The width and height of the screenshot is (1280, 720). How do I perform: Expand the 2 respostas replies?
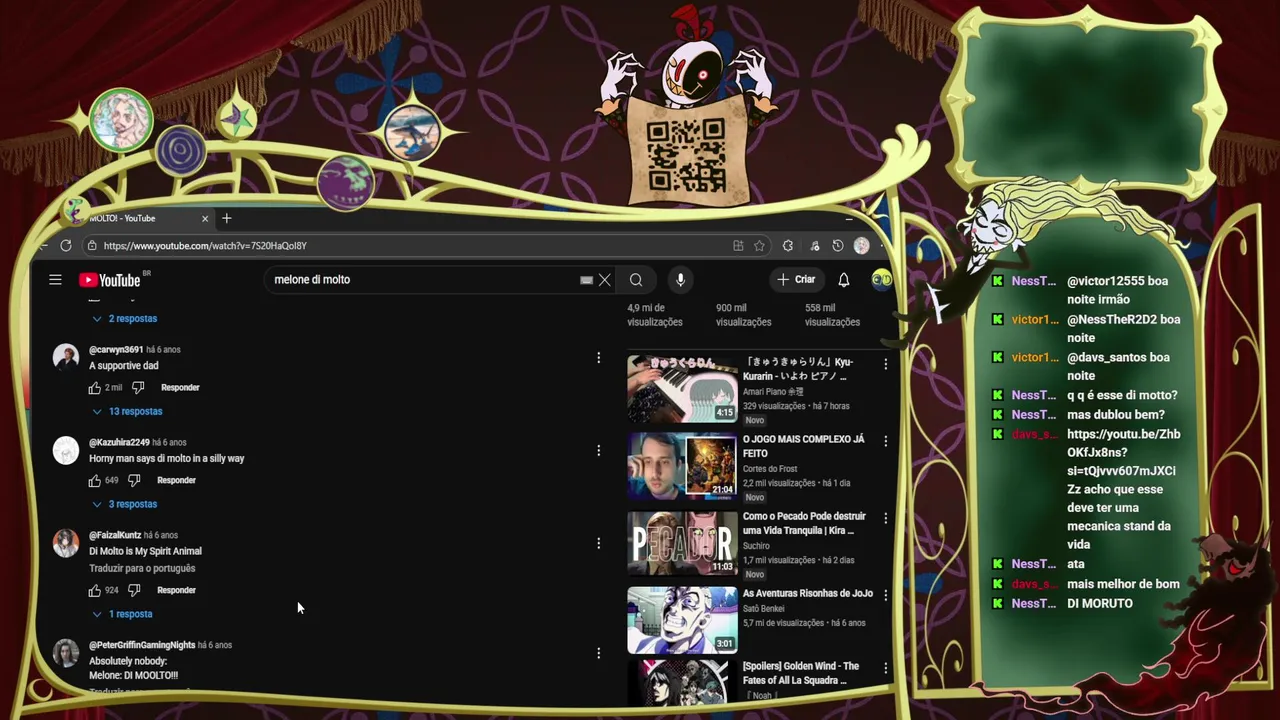pyautogui.click(x=125, y=318)
